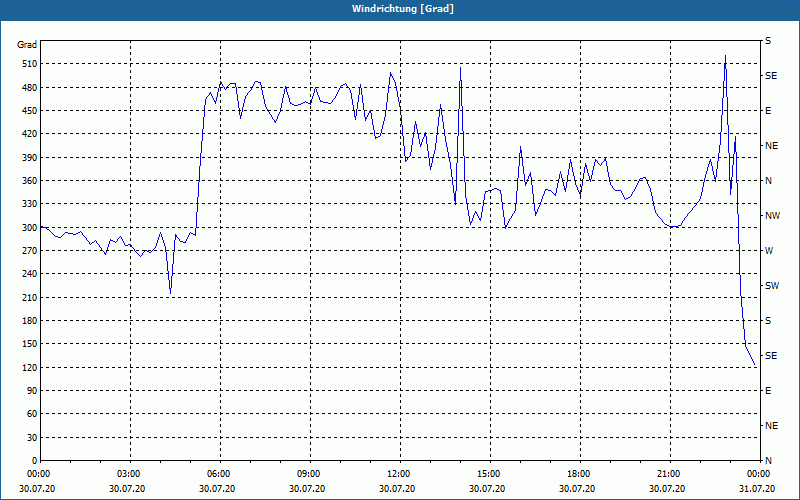Click the S label at the compass axis top
This screenshot has height=500, width=800.
tap(768, 41)
